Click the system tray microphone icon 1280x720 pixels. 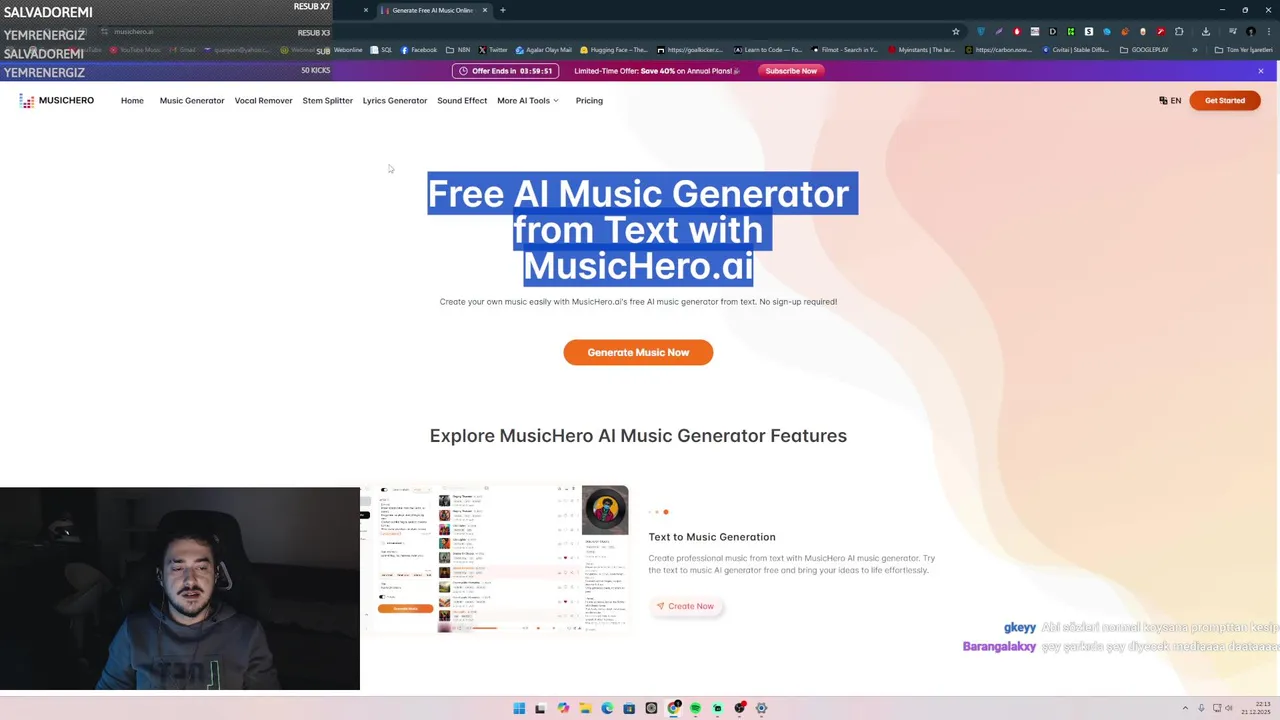click(x=1201, y=708)
